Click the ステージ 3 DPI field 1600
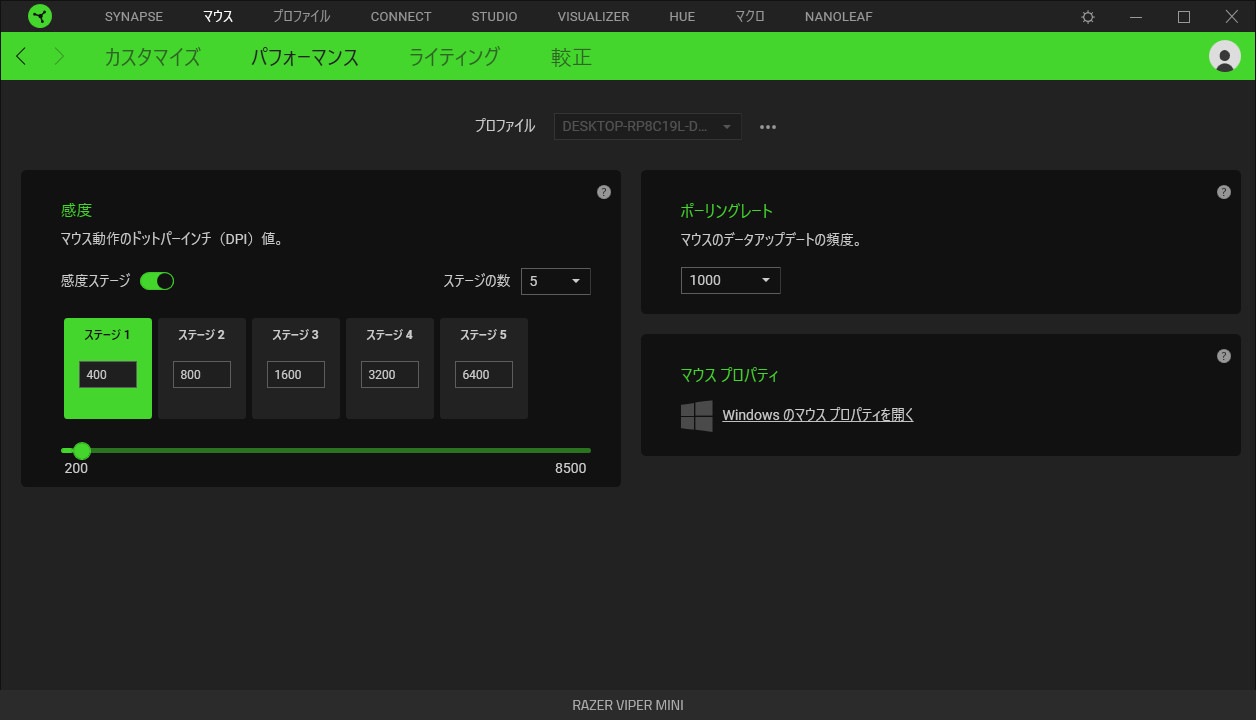 click(x=296, y=375)
